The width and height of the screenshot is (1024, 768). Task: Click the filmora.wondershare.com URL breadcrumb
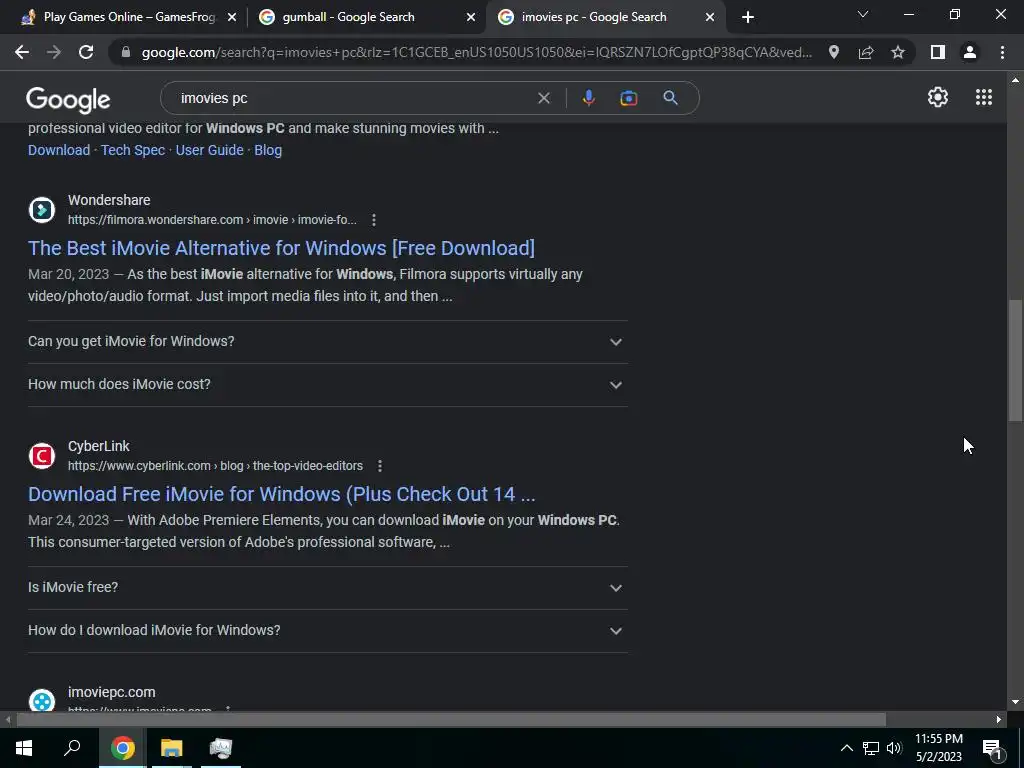point(212,220)
